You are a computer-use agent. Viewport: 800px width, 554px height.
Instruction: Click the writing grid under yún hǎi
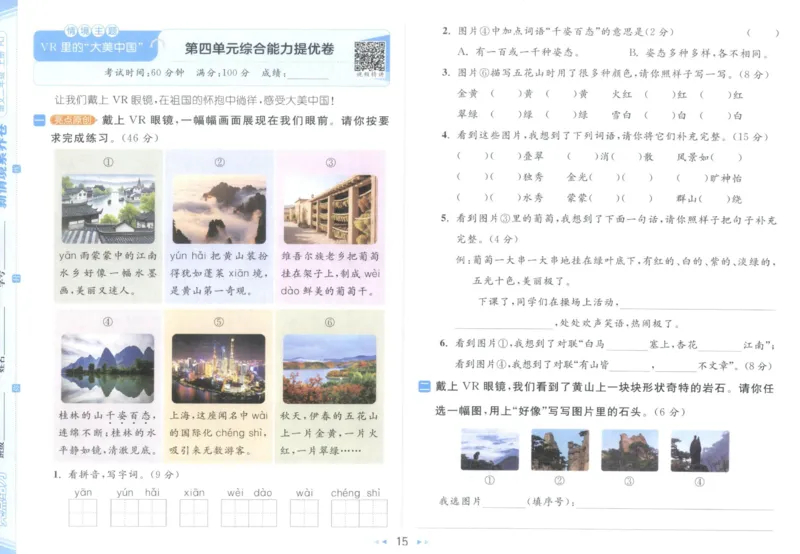[x=138, y=513]
